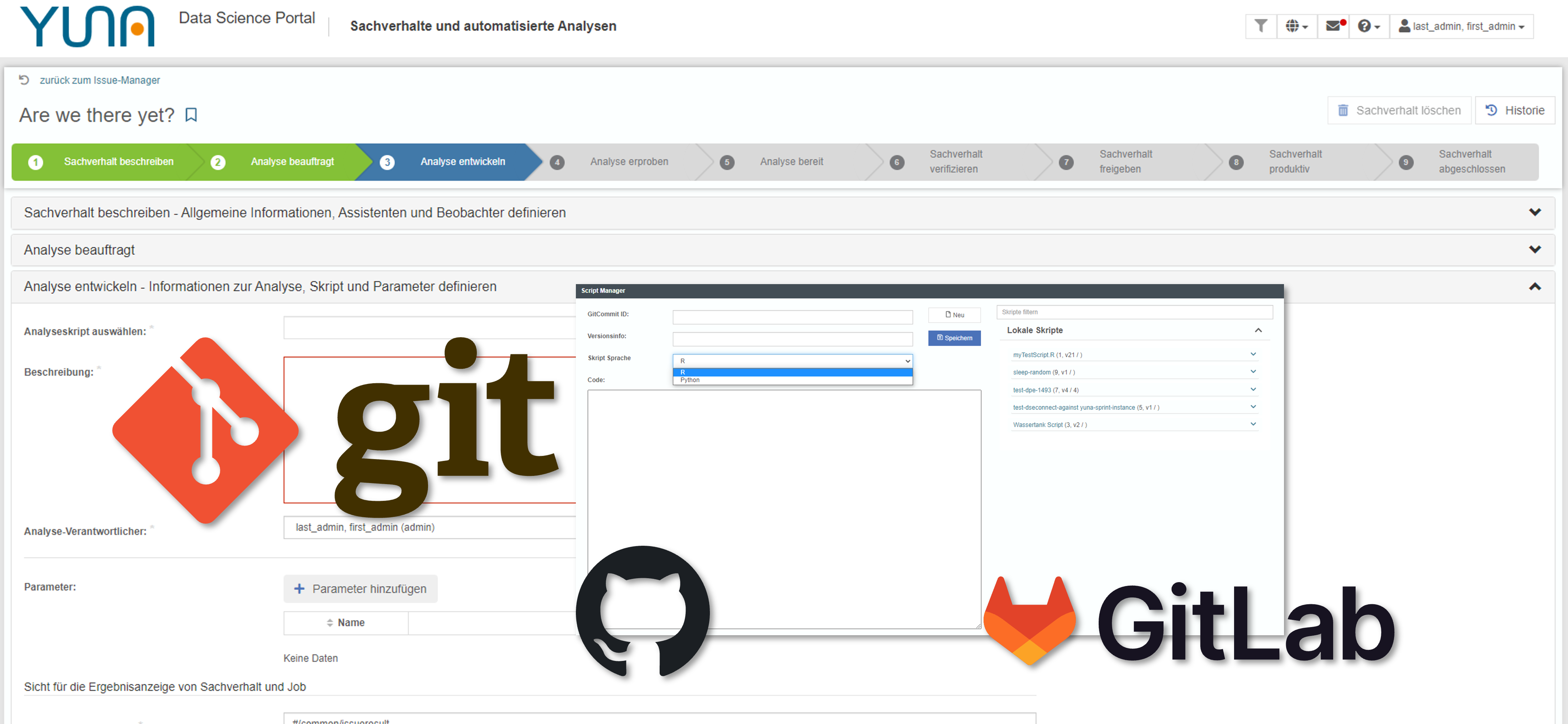Open the test-dpe-1493 script entry
The height and width of the screenshot is (724, 1568).
point(1045,390)
